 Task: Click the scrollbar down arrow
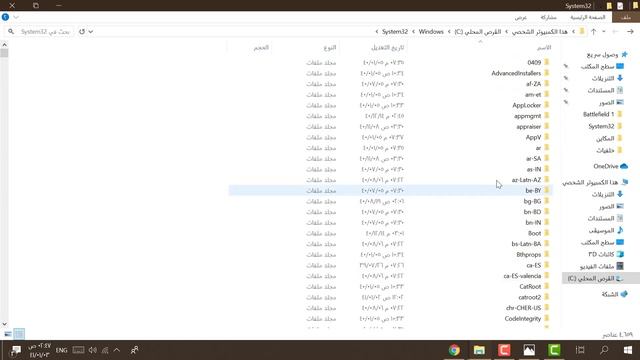pos(4,324)
